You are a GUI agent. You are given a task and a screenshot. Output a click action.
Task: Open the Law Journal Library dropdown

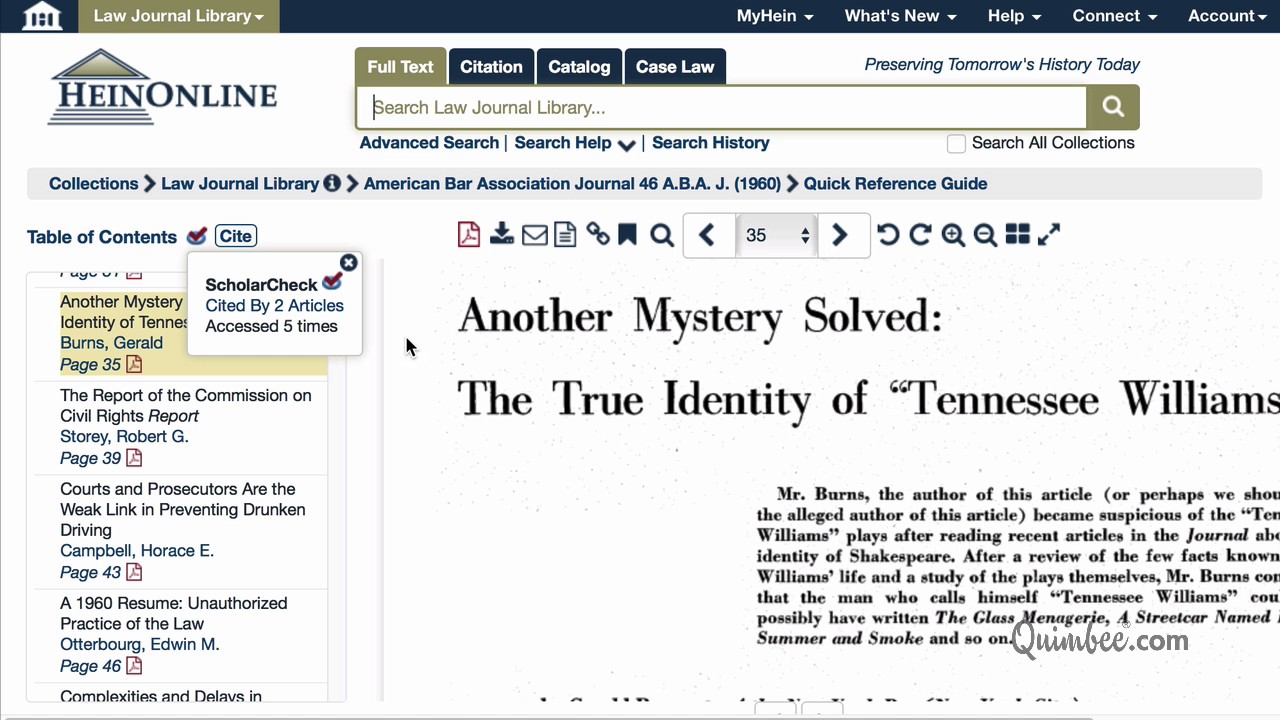coord(178,16)
